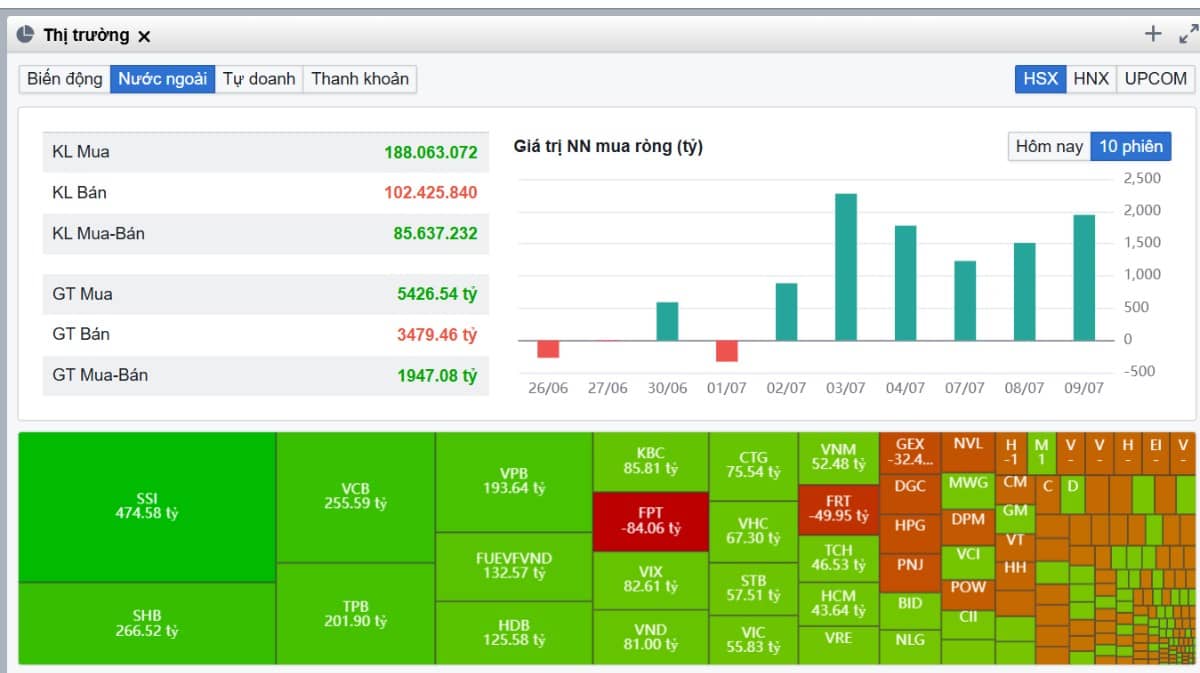Toggle the HNX exchange button
This screenshot has width=1200, height=673.
(1091, 79)
